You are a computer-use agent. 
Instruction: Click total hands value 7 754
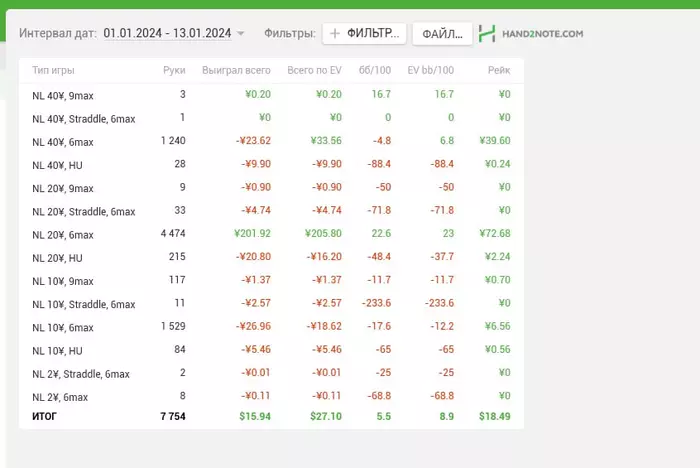(173, 416)
